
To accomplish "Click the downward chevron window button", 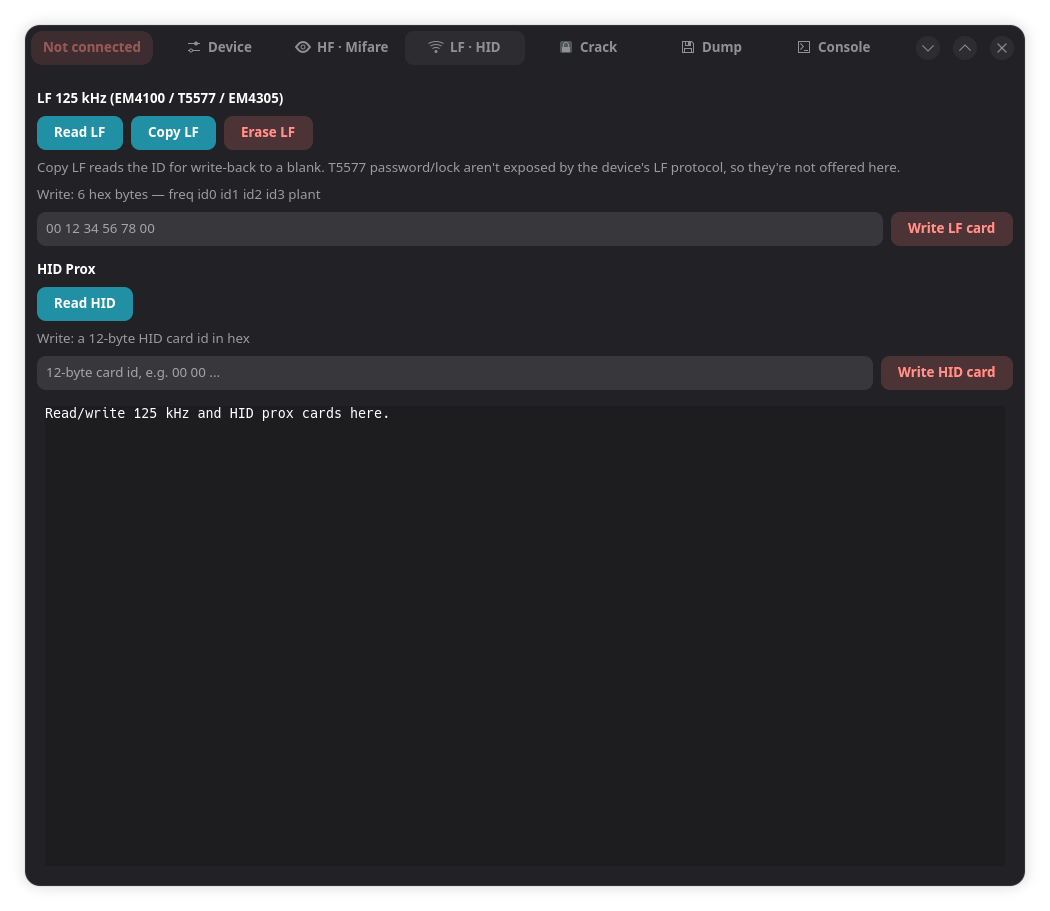I will 927,48.
